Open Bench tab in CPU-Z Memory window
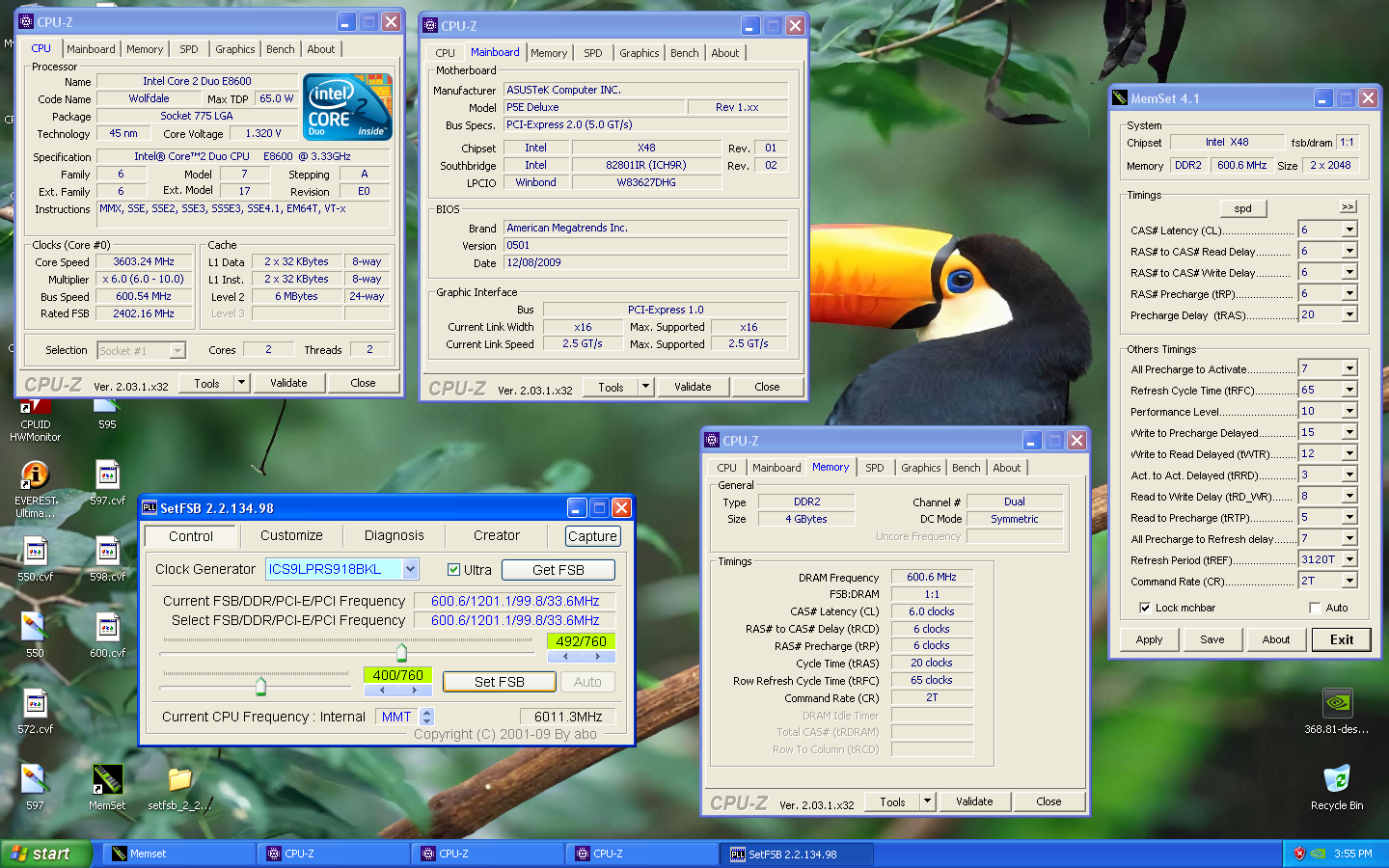Screen dimensions: 1389x868 coord(966,468)
